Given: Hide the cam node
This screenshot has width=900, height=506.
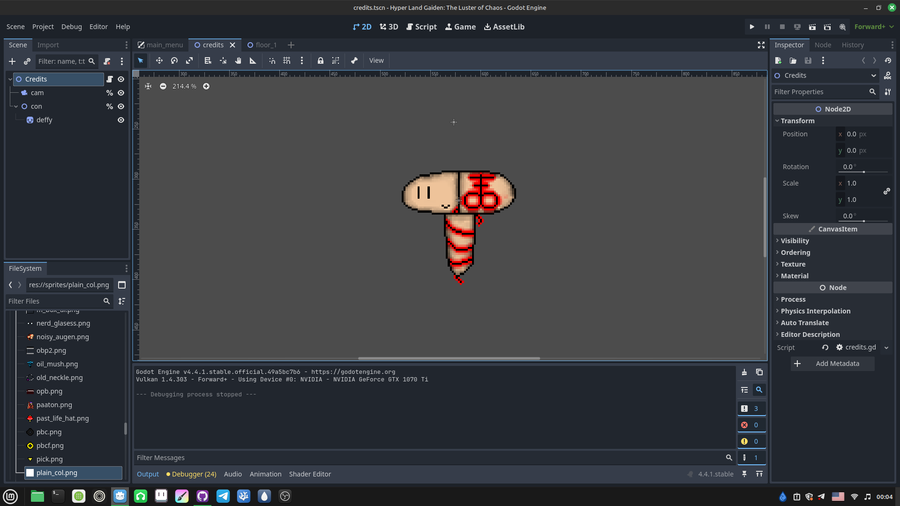Looking at the screenshot, I should tap(121, 92).
